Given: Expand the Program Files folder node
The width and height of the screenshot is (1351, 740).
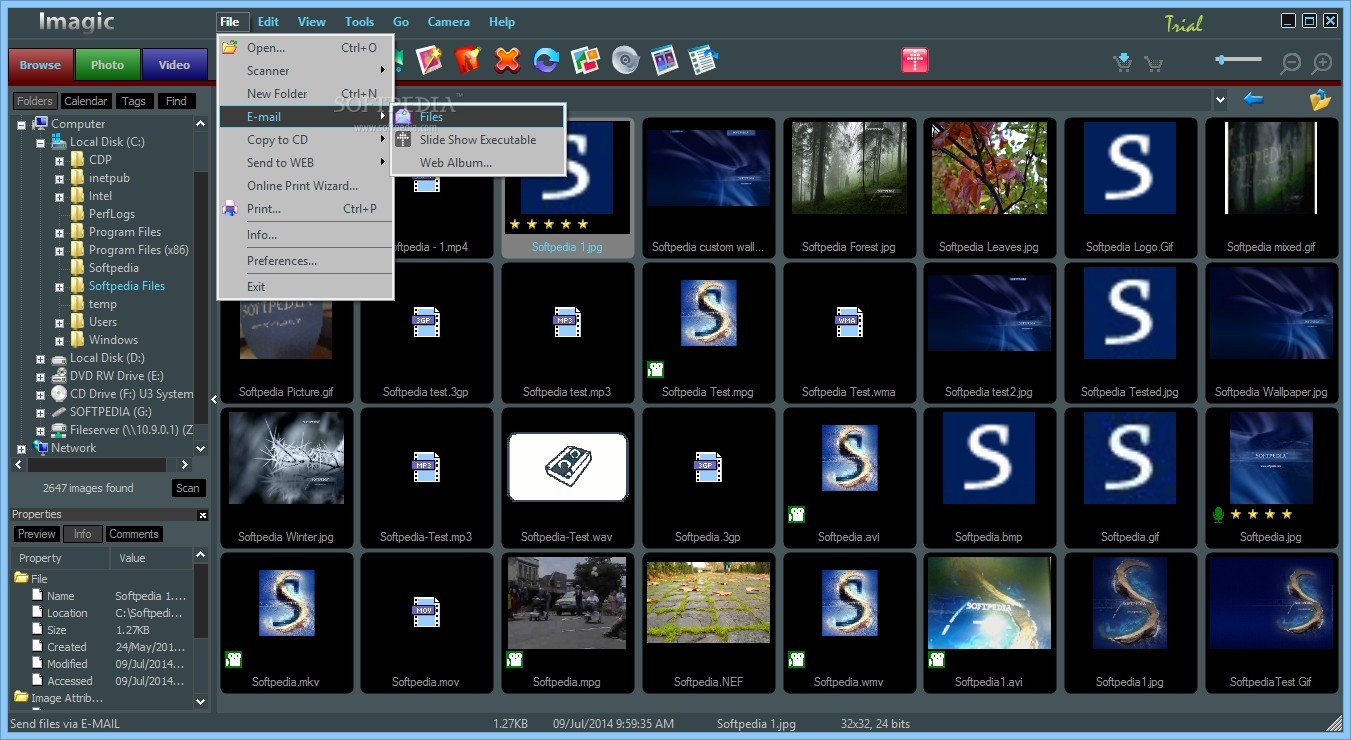Looking at the screenshot, I should pyautogui.click(x=60, y=232).
